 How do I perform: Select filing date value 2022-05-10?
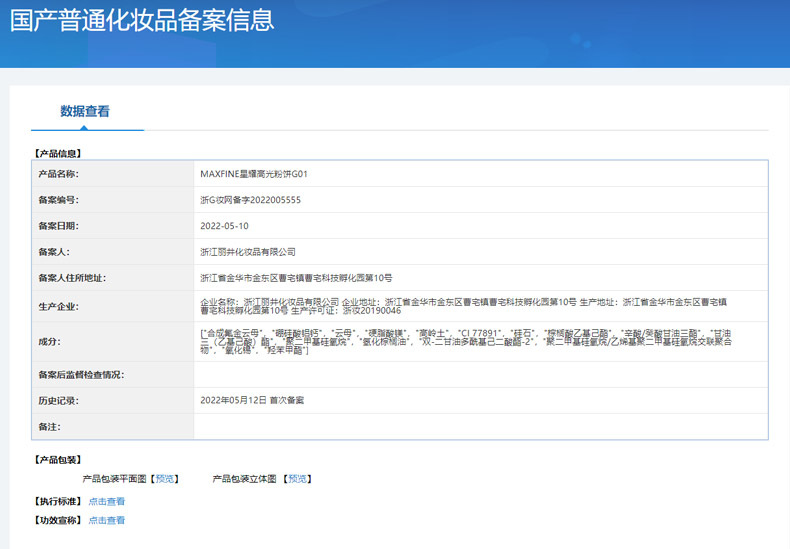[x=224, y=226]
